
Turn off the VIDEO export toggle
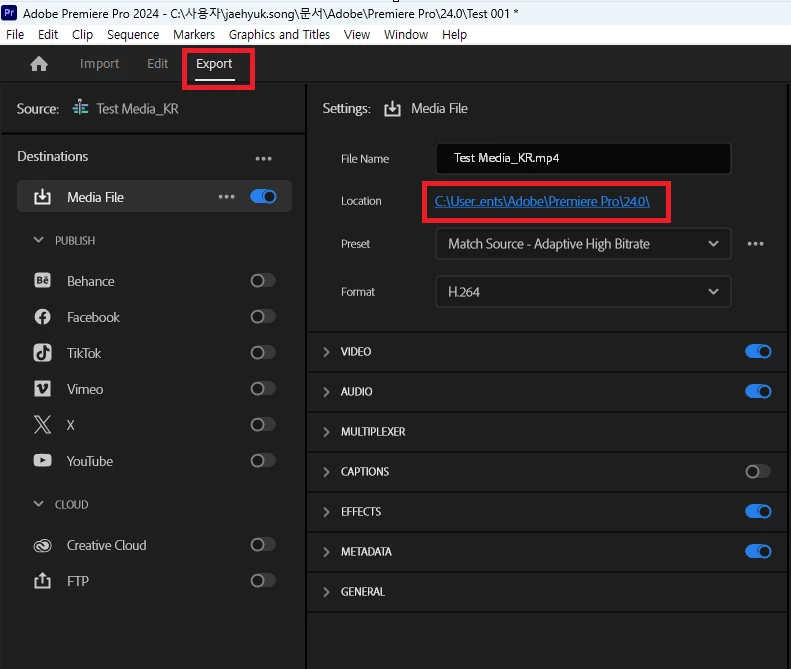pos(758,351)
